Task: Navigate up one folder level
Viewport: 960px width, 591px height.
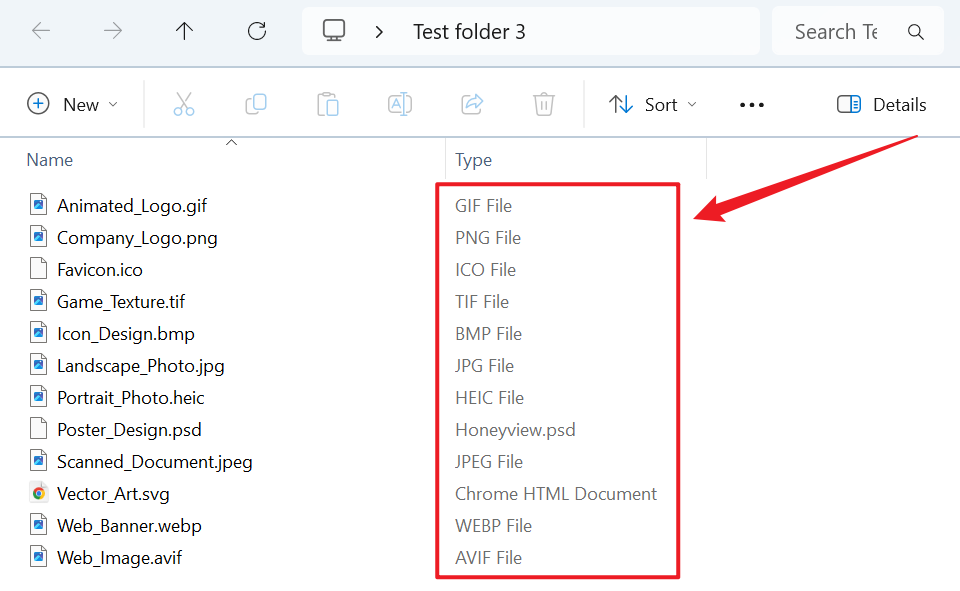Action: 184,31
